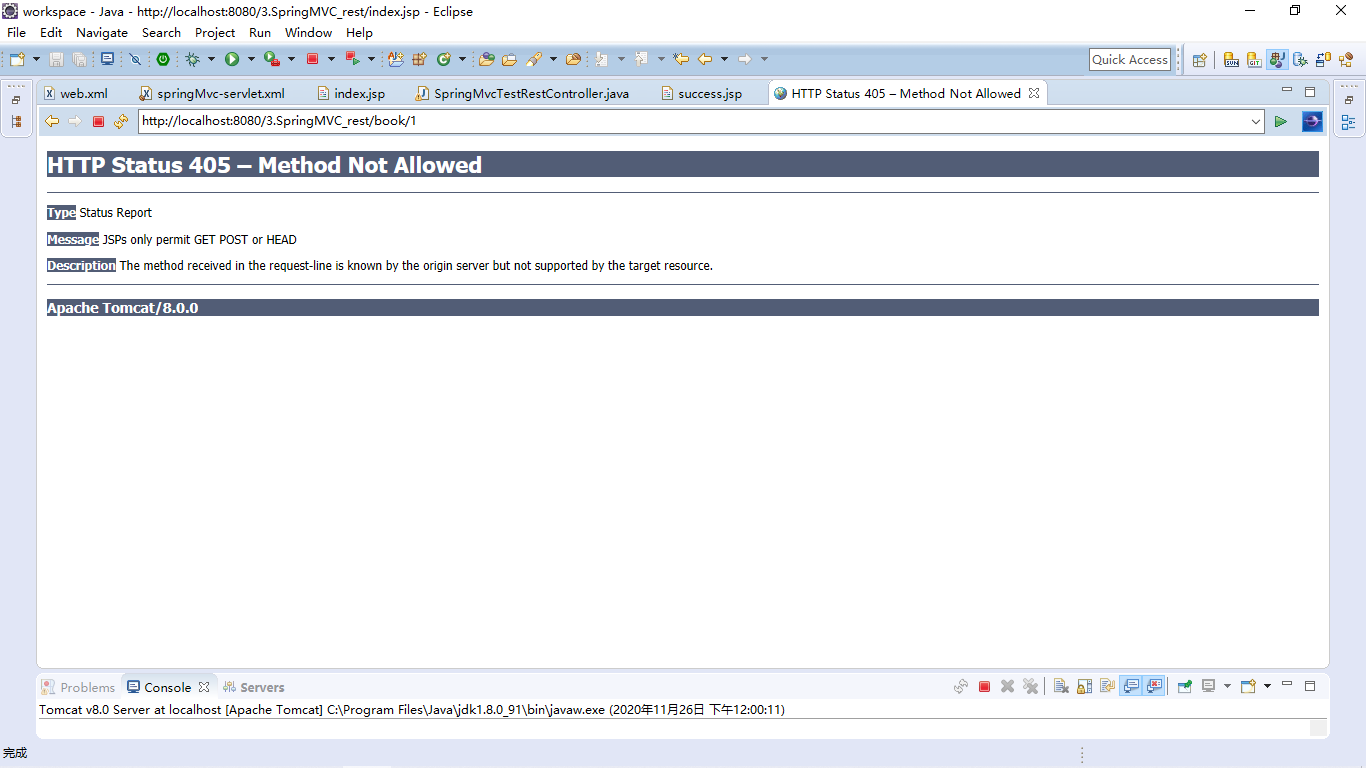Viewport: 1366px width, 768px height.
Task: Click the red Stop server toolbar icon
Action: (312, 60)
